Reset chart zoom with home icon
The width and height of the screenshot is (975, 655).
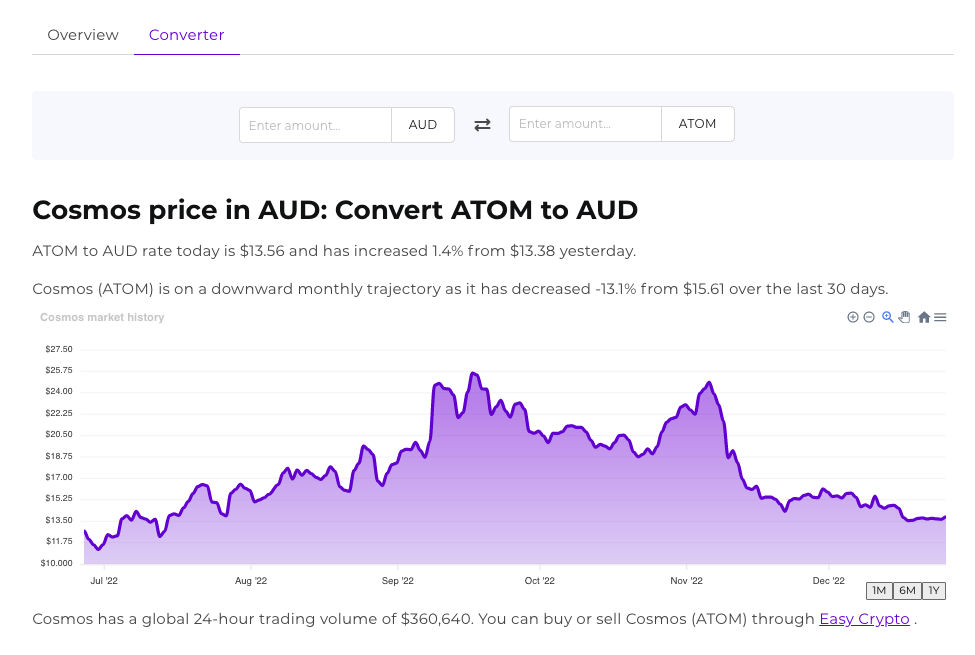(x=924, y=317)
